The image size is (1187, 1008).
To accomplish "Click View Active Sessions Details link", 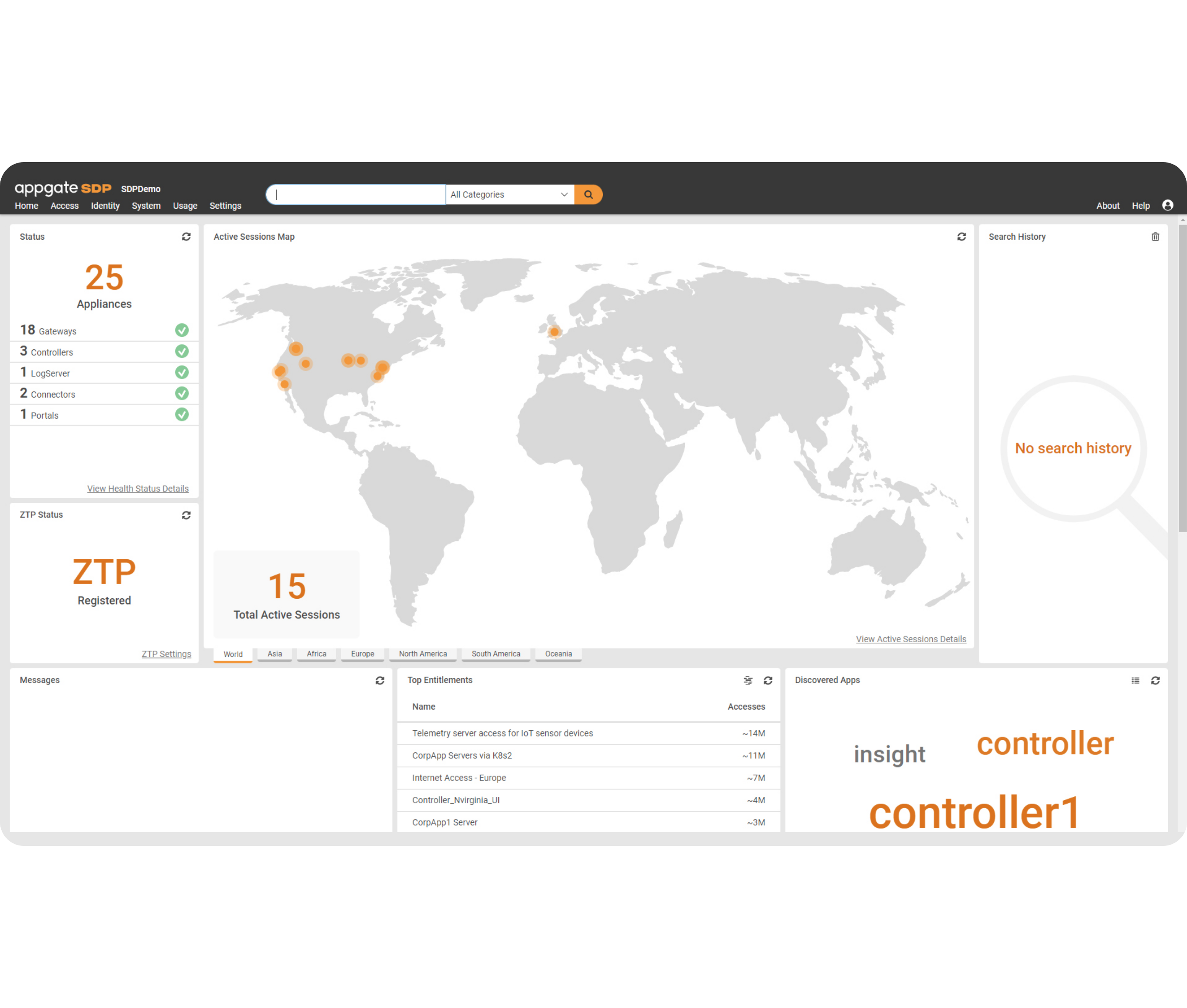I will [x=910, y=638].
